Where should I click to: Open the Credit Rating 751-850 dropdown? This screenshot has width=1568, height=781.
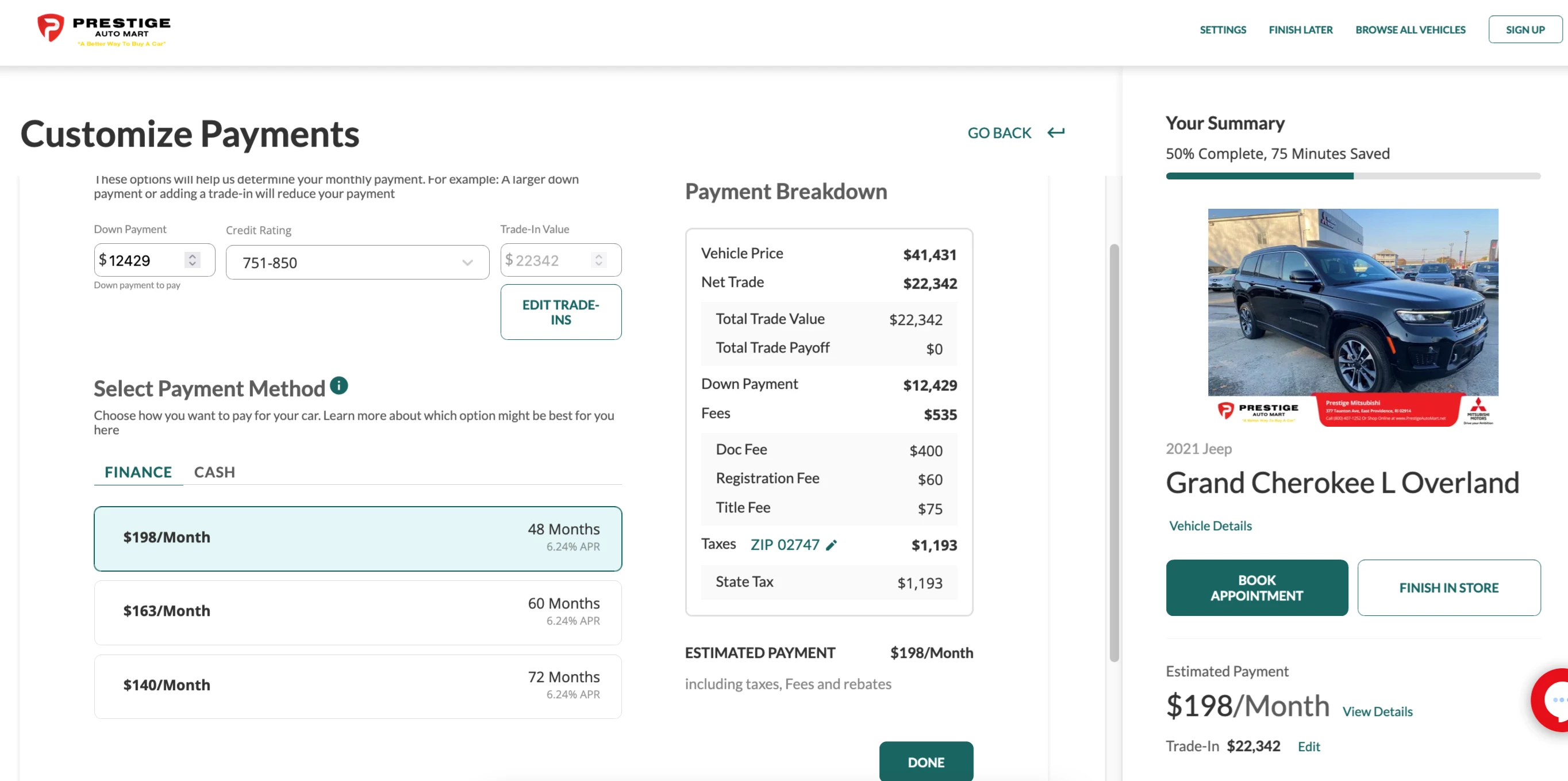click(358, 263)
